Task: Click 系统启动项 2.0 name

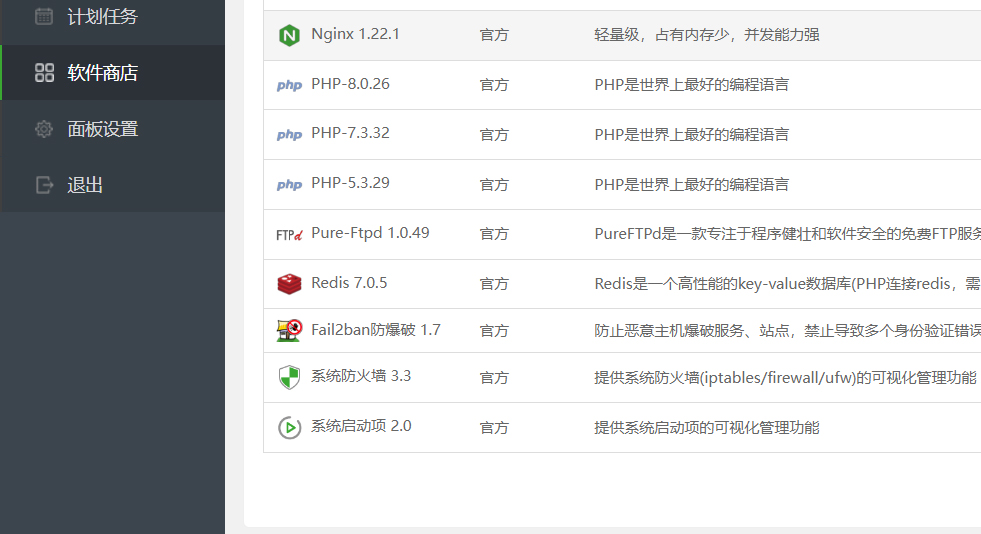Action: pyautogui.click(x=361, y=426)
